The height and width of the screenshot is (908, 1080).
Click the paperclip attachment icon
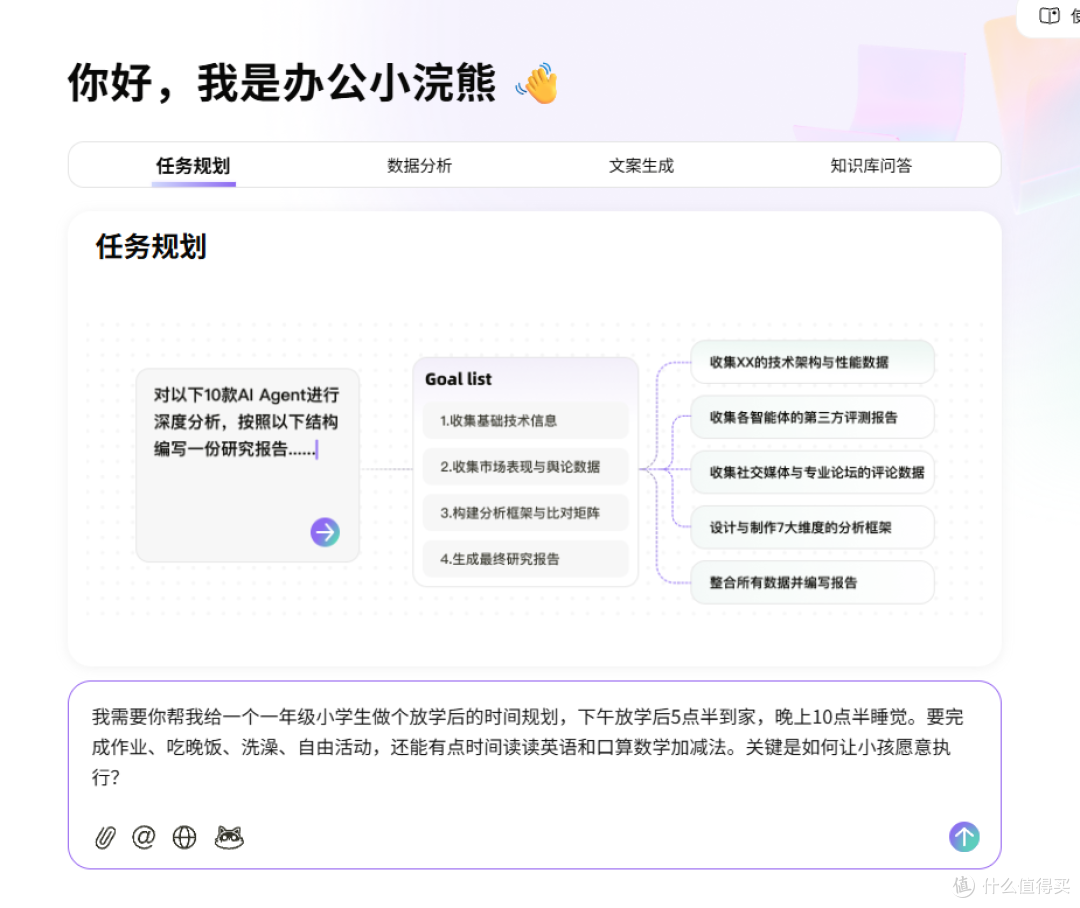point(105,838)
